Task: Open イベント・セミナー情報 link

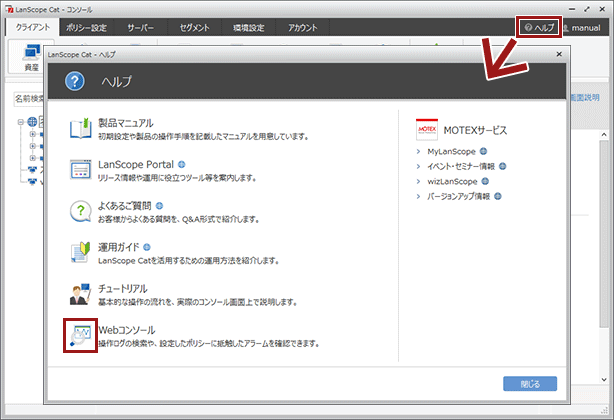Action: [x=461, y=166]
